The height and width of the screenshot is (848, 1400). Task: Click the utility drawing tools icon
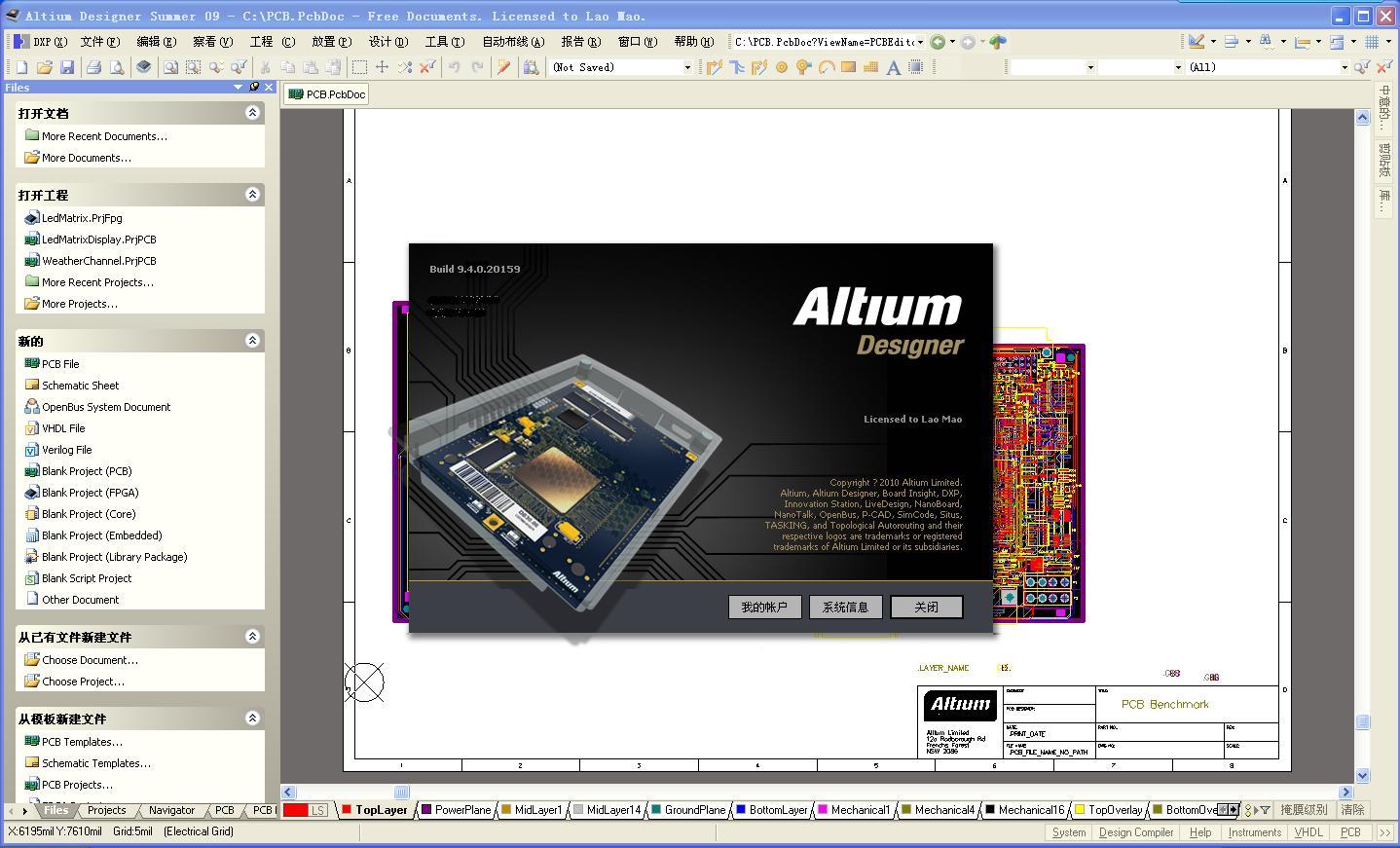coord(1197,42)
